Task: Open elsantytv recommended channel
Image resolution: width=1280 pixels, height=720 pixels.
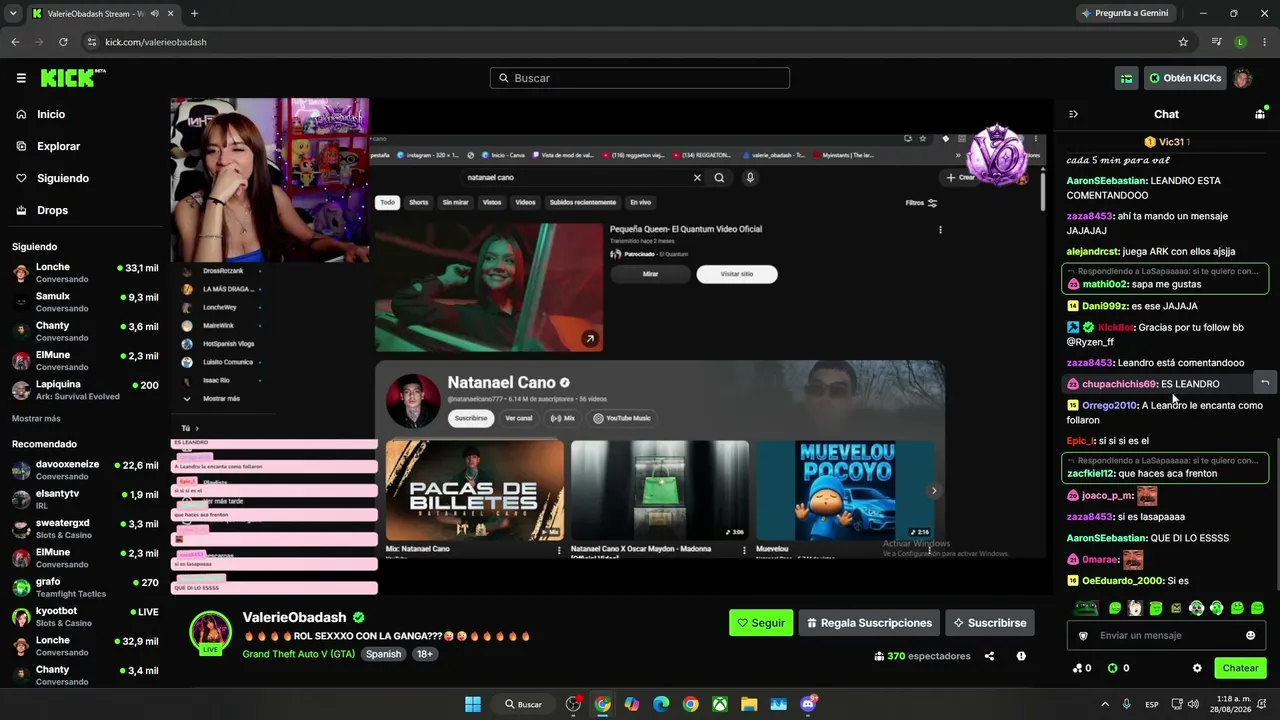Action: point(85,499)
